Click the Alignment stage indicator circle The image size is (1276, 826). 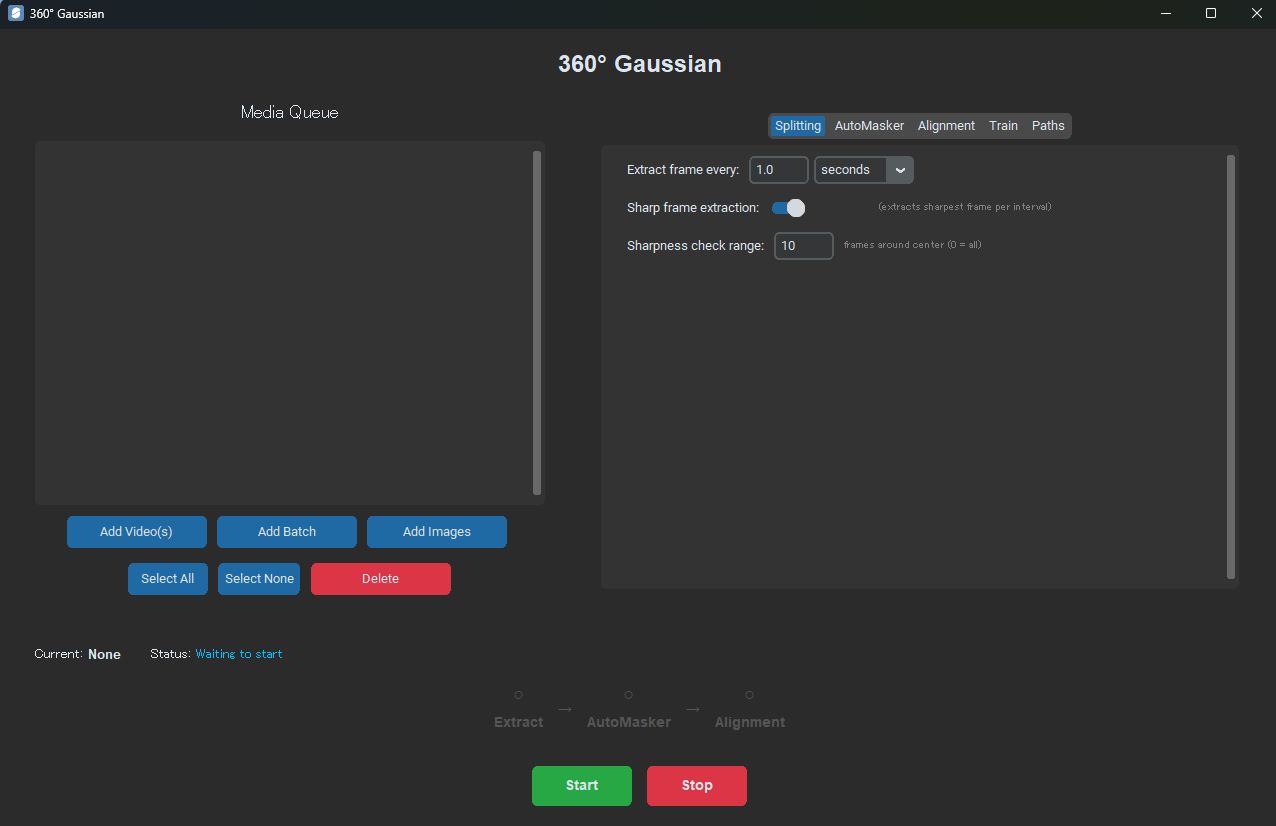click(750, 694)
